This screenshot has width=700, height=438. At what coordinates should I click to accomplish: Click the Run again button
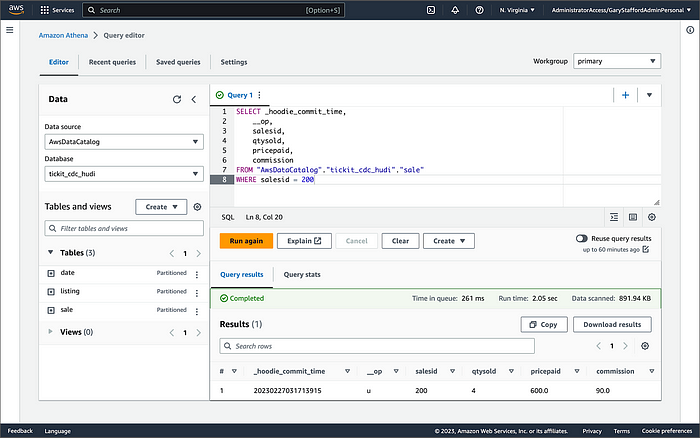[x=246, y=241]
